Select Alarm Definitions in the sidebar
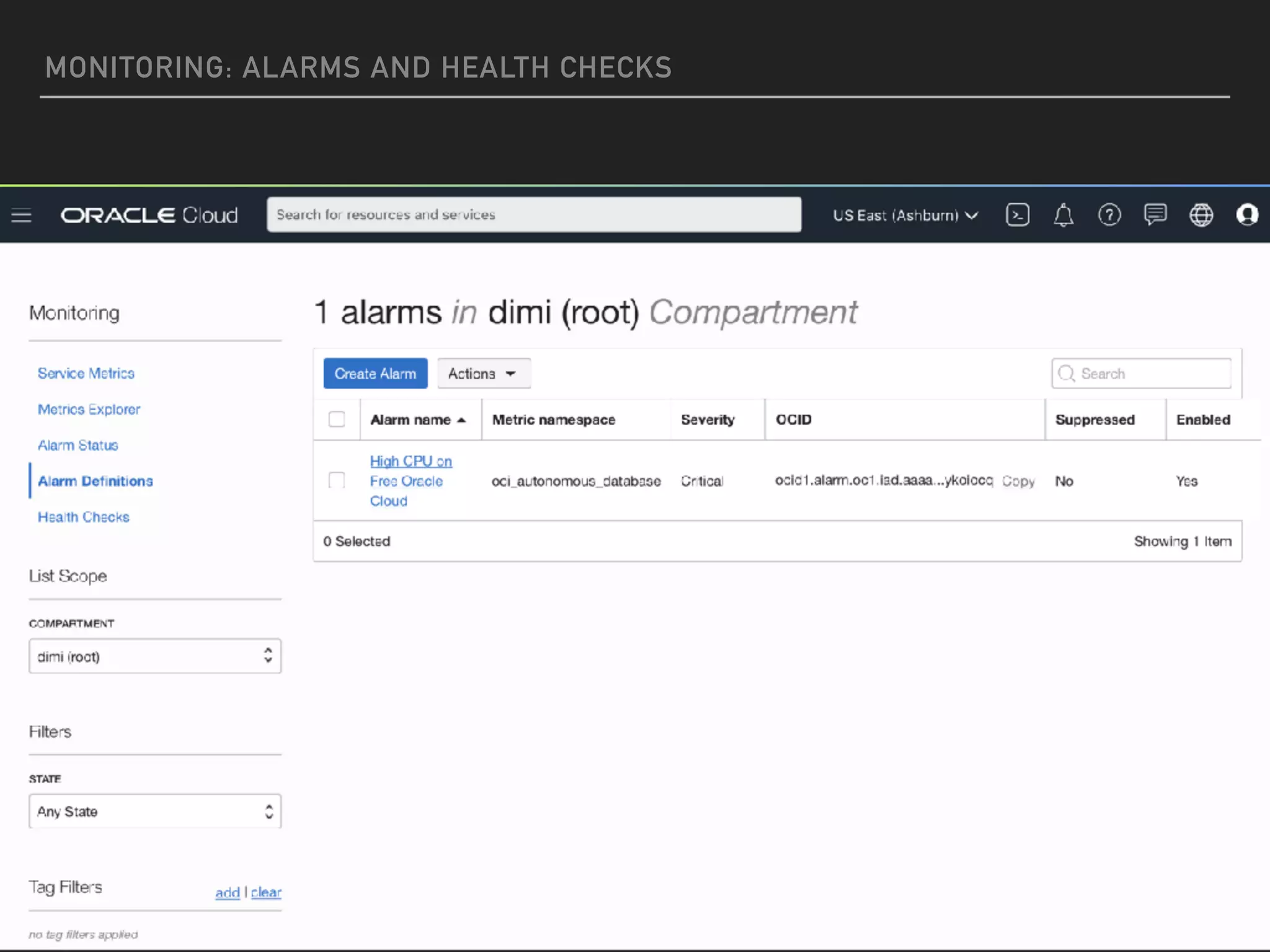Viewport: 1270px width, 952px height. point(95,481)
